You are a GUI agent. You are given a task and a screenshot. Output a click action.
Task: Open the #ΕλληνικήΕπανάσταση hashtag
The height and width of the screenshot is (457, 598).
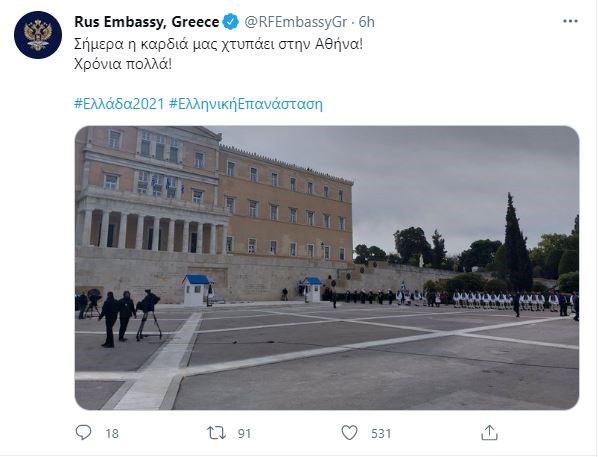246,104
